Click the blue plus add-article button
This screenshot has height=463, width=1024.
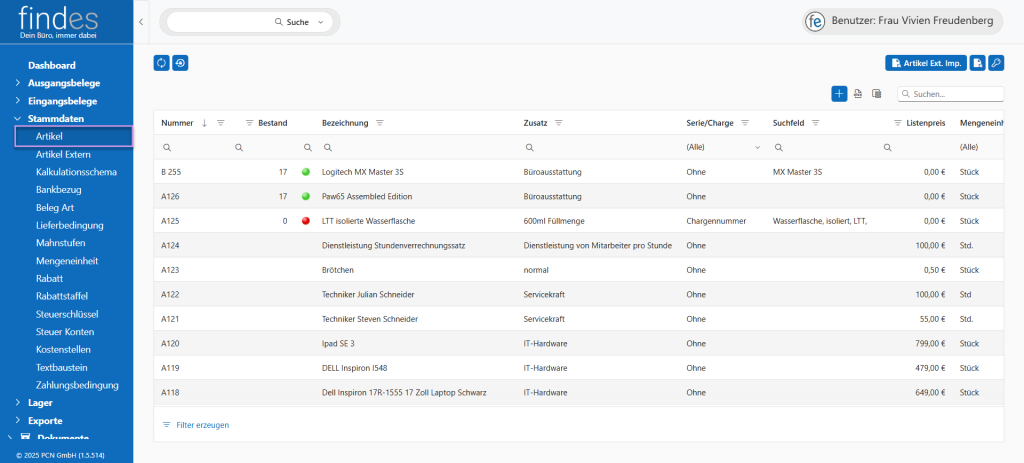tap(839, 94)
